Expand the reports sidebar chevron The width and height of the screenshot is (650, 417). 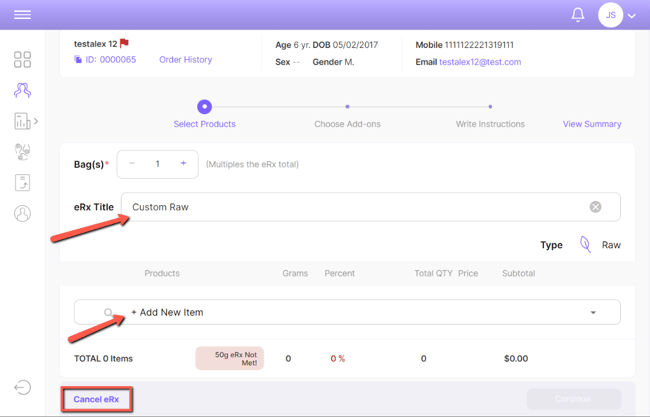[37, 121]
